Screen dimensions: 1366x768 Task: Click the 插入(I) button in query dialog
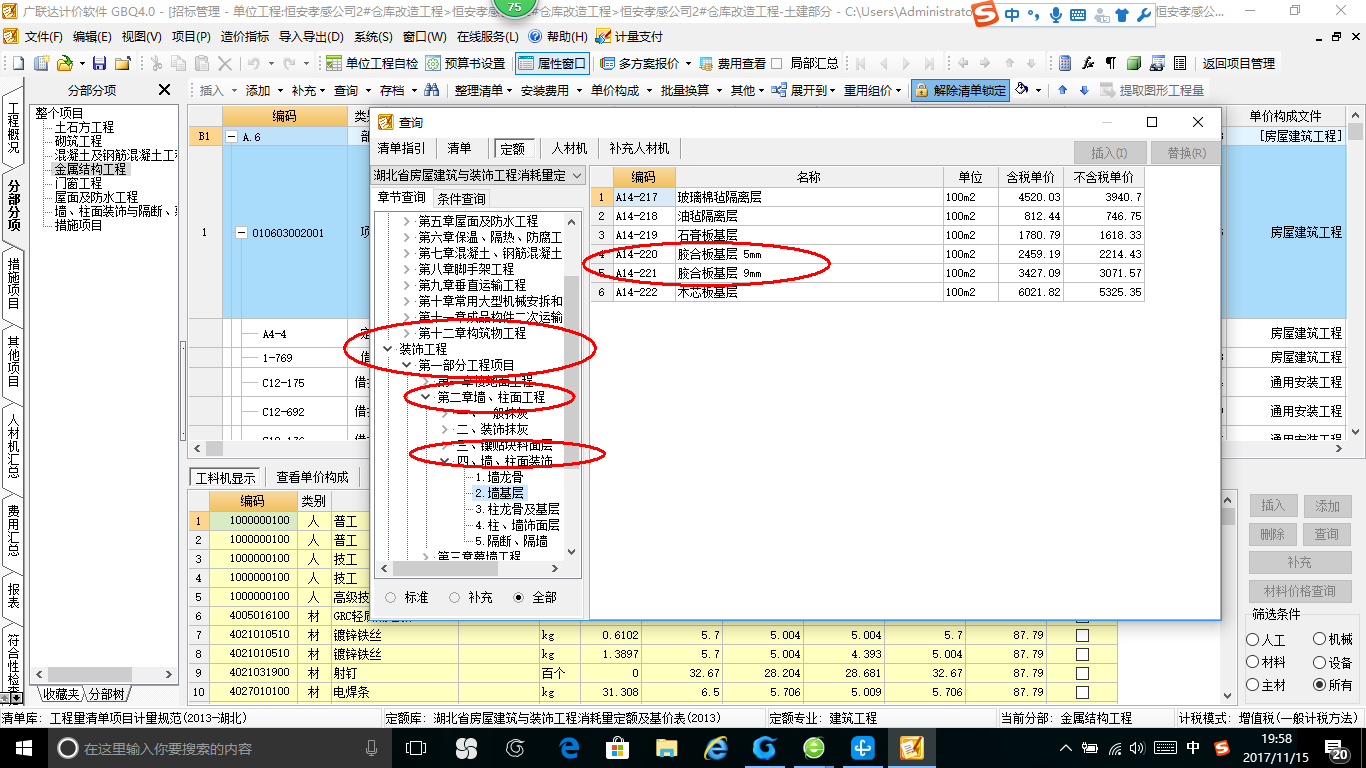tap(1109, 153)
